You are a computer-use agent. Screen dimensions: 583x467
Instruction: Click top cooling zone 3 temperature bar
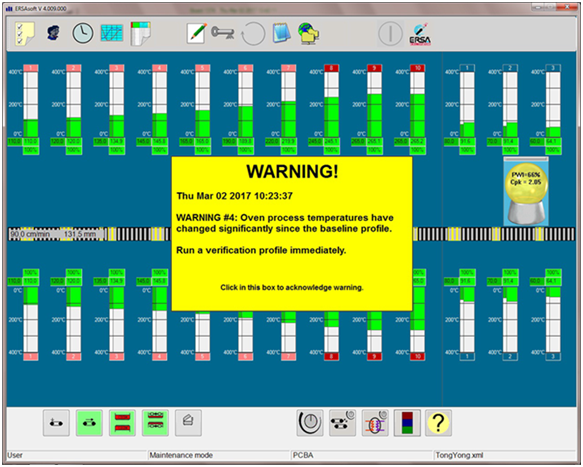pyautogui.click(x=553, y=104)
